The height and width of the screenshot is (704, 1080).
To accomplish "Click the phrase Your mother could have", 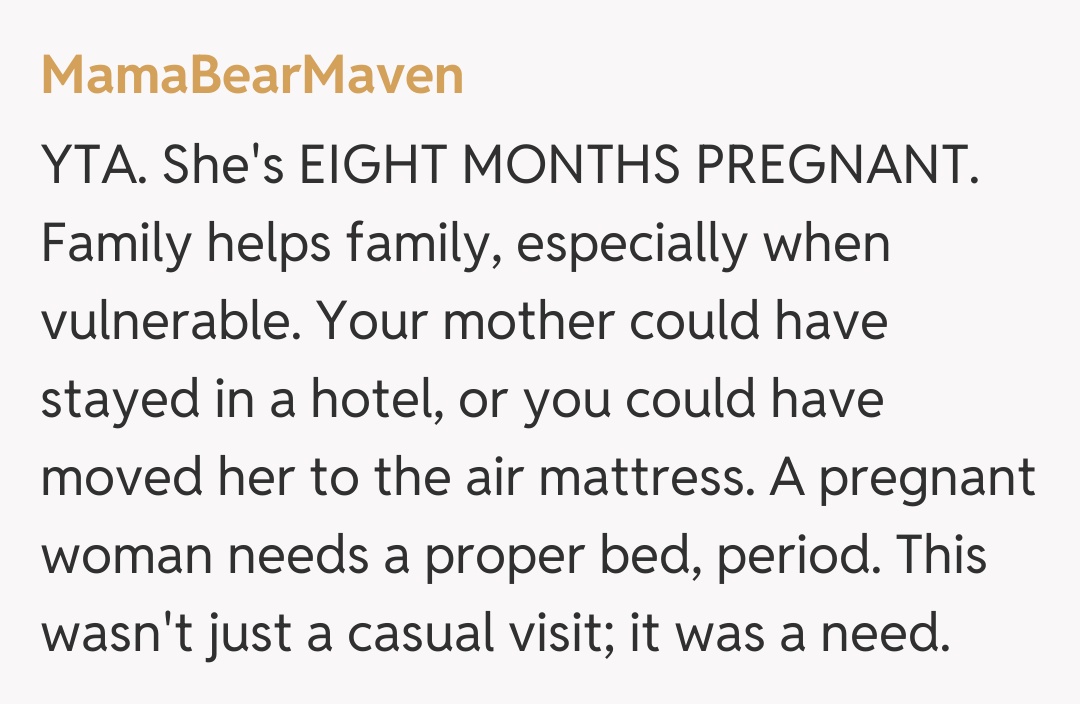I will click(602, 324).
